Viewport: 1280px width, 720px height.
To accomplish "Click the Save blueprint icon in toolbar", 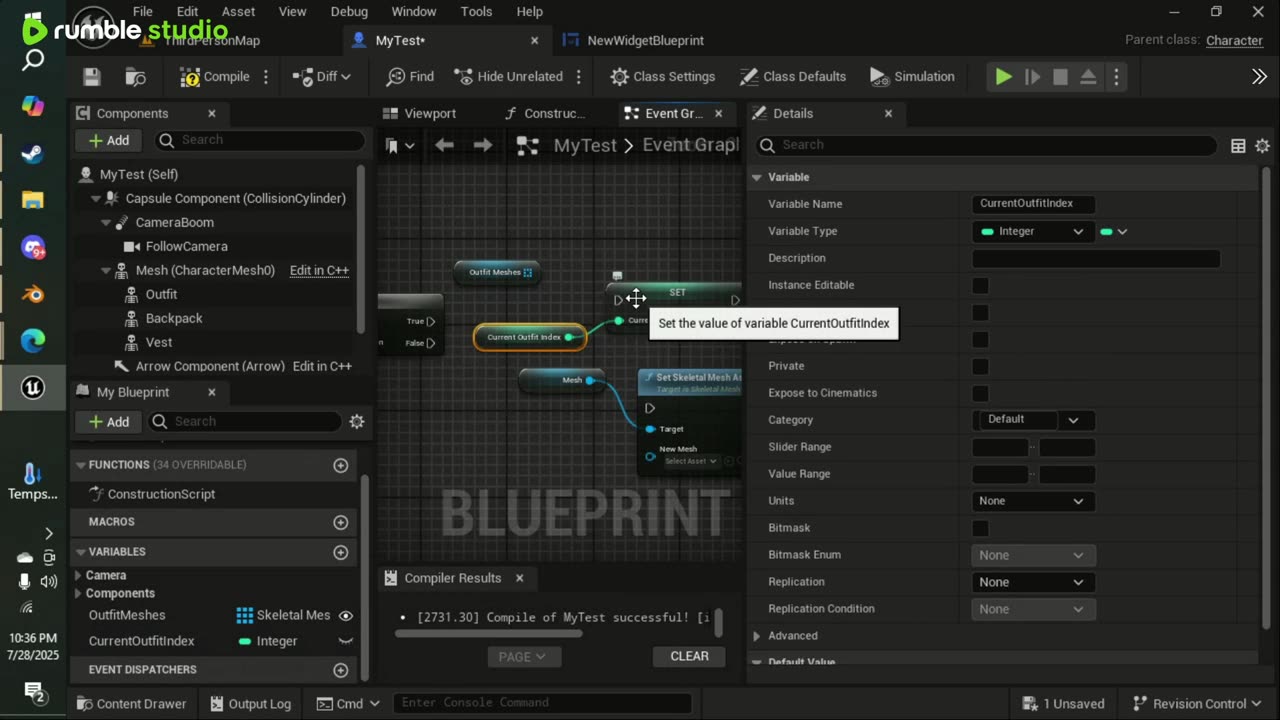I will coord(92,77).
